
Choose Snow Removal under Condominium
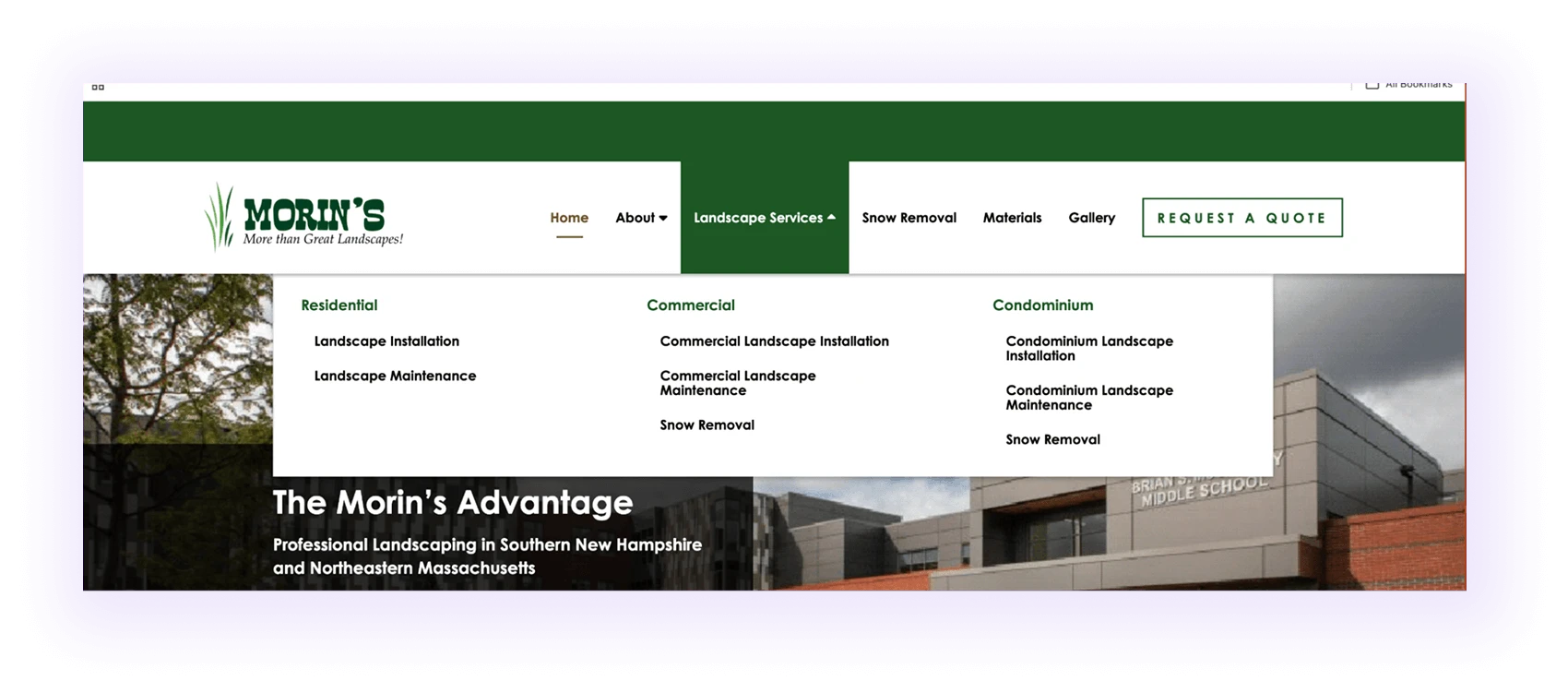tap(1053, 440)
